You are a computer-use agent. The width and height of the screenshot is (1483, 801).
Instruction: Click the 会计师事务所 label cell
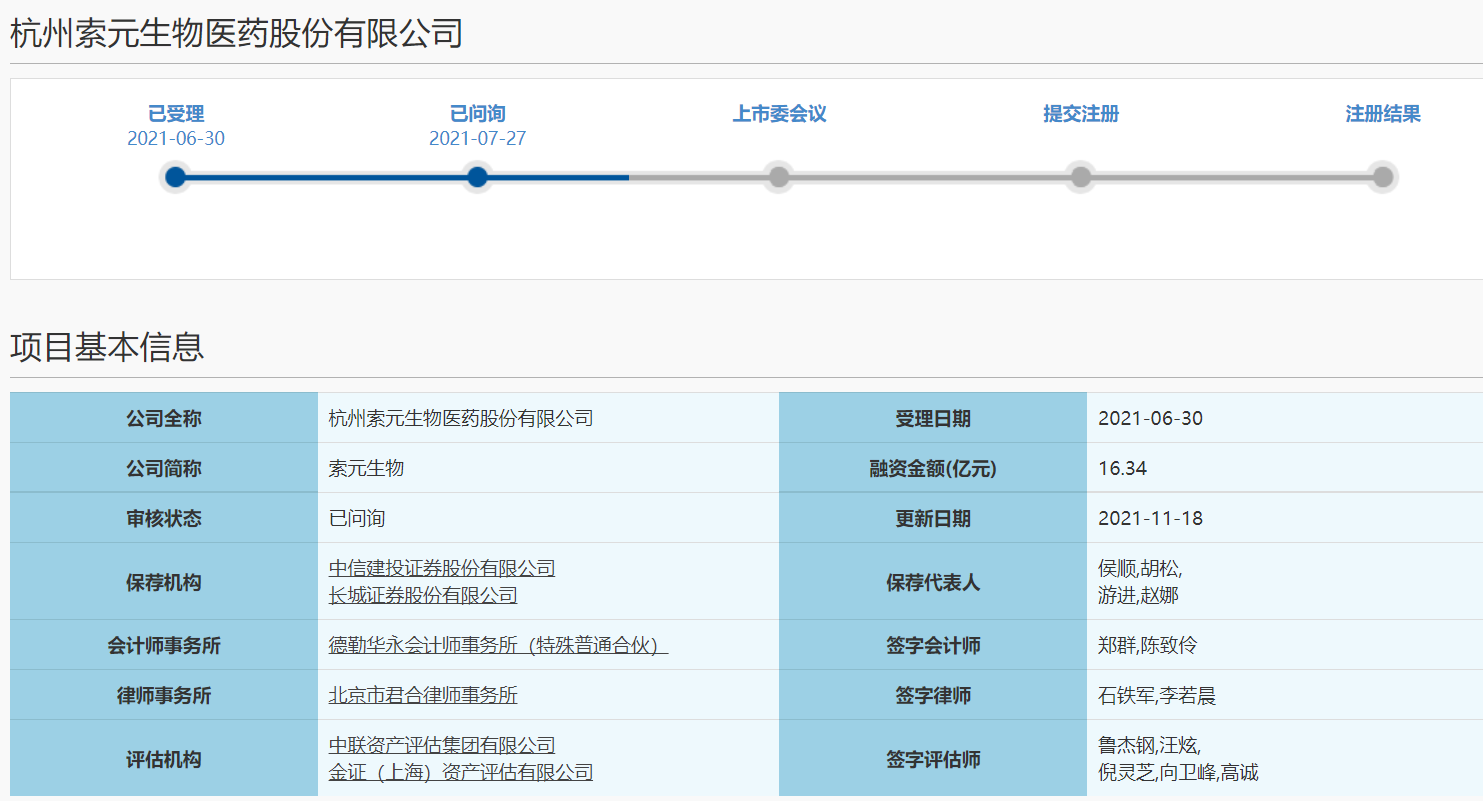pyautogui.click(x=164, y=645)
